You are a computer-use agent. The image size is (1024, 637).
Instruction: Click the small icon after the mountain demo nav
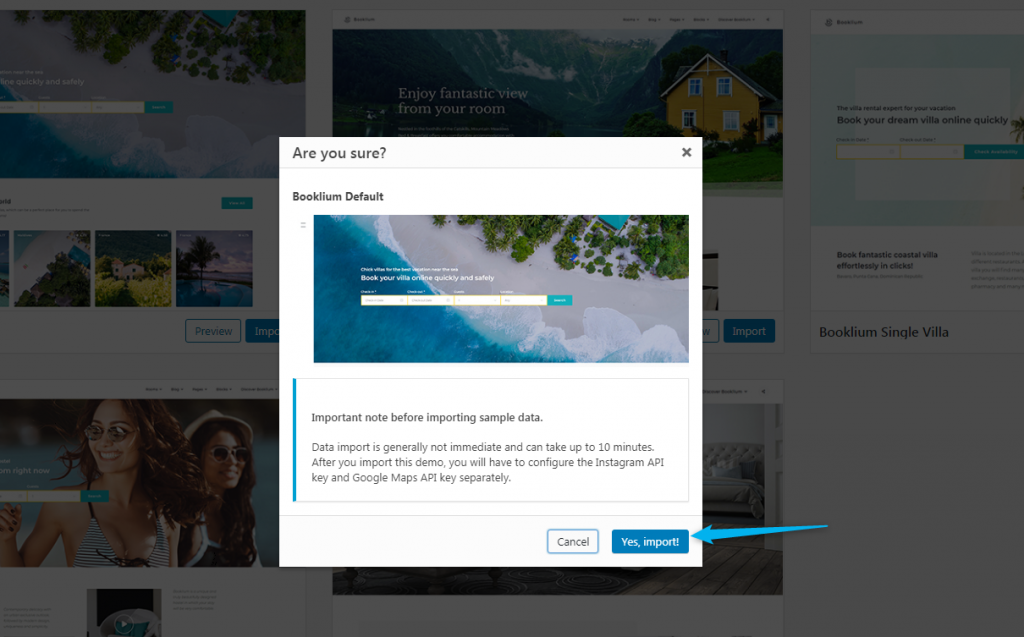pos(767,20)
